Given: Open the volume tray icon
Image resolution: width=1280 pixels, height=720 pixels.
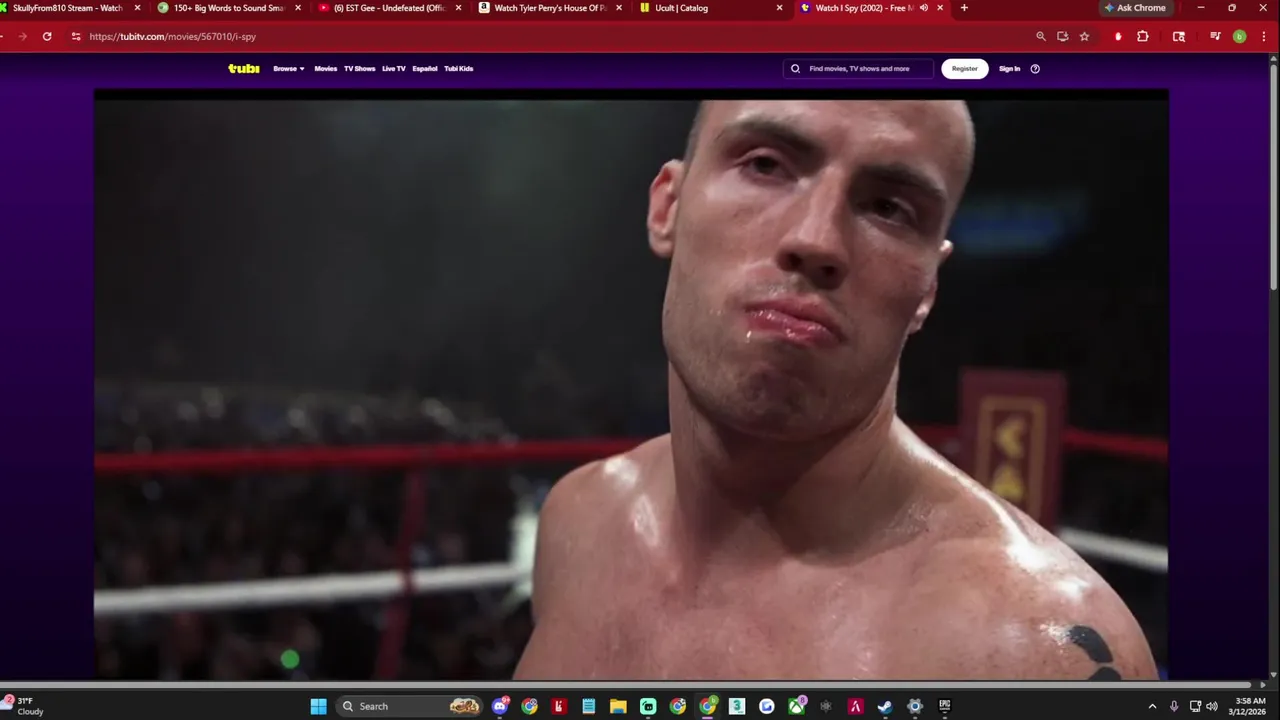Looking at the screenshot, I should [x=1212, y=706].
